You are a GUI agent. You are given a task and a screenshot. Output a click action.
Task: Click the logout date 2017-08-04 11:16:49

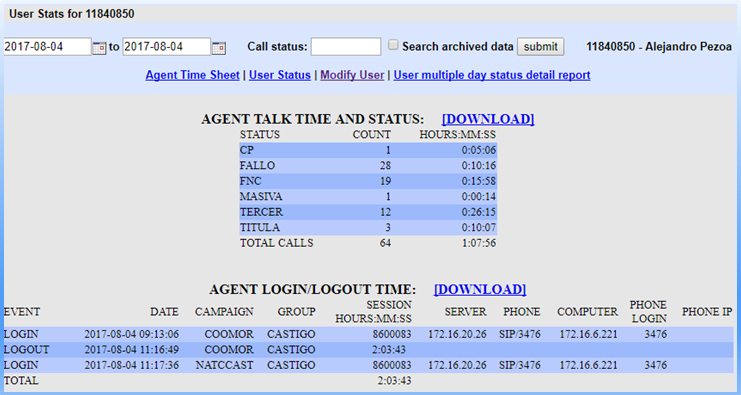(132, 350)
